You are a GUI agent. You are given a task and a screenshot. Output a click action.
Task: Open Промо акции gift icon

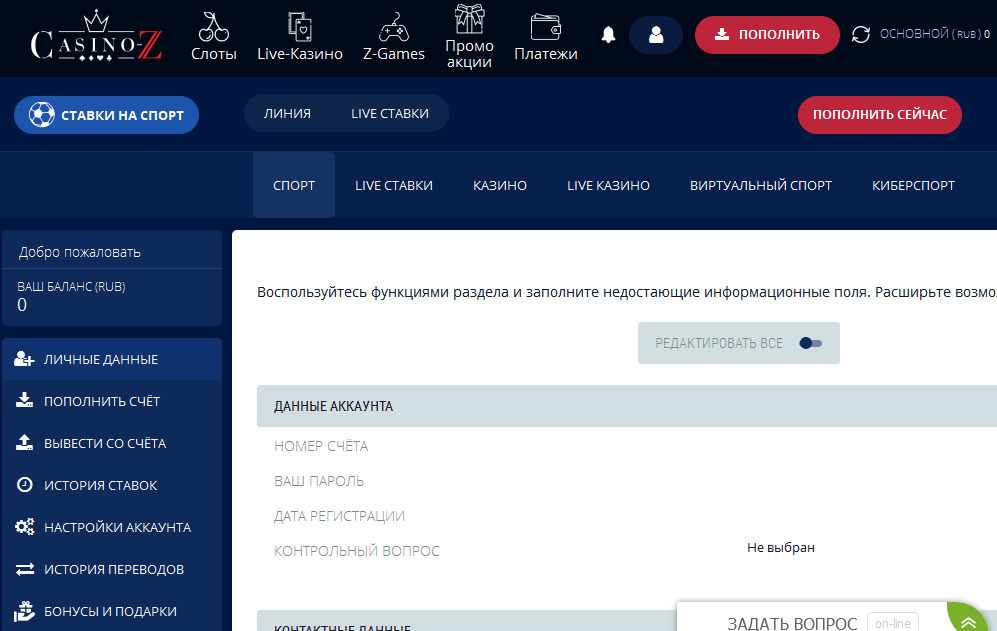click(x=469, y=19)
